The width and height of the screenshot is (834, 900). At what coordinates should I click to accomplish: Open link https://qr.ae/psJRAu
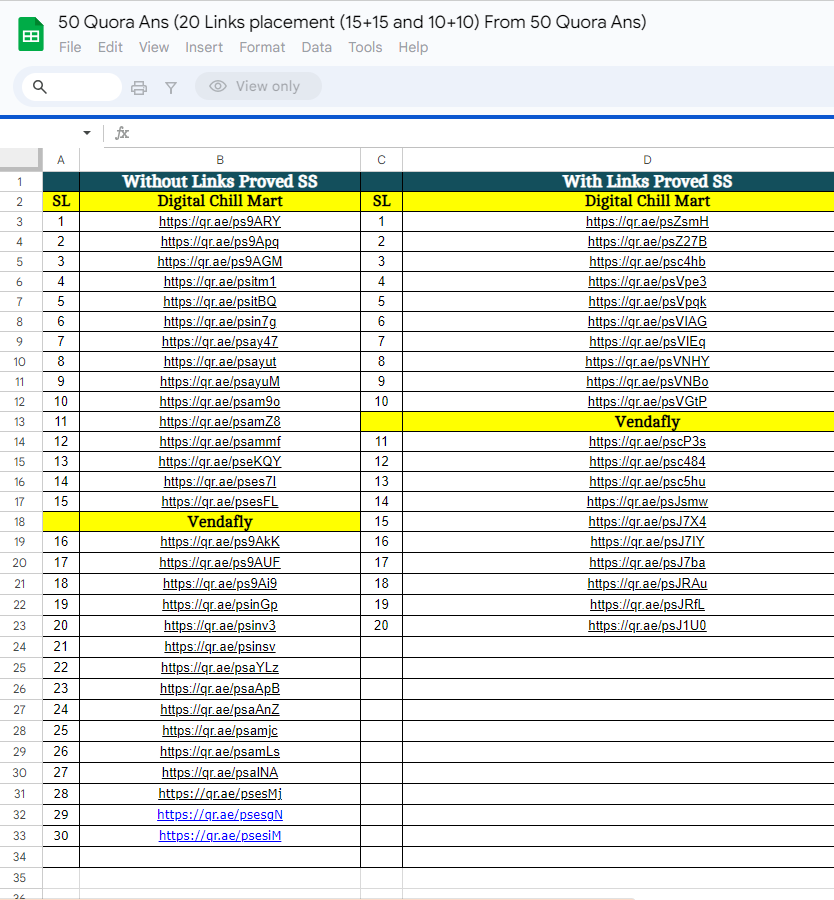(x=647, y=584)
